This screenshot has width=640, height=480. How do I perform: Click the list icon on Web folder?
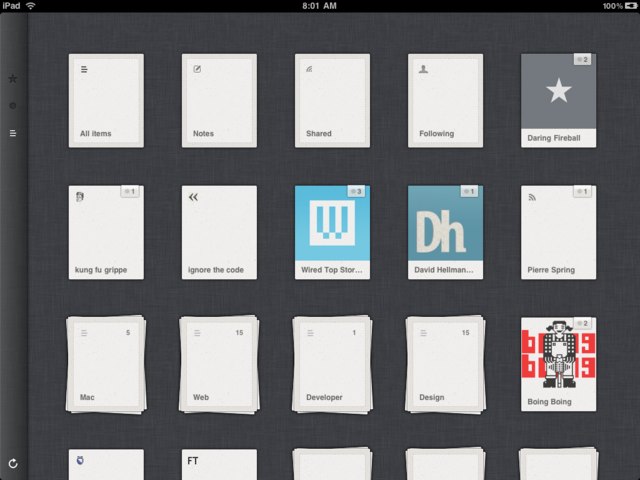pyautogui.click(x=197, y=333)
